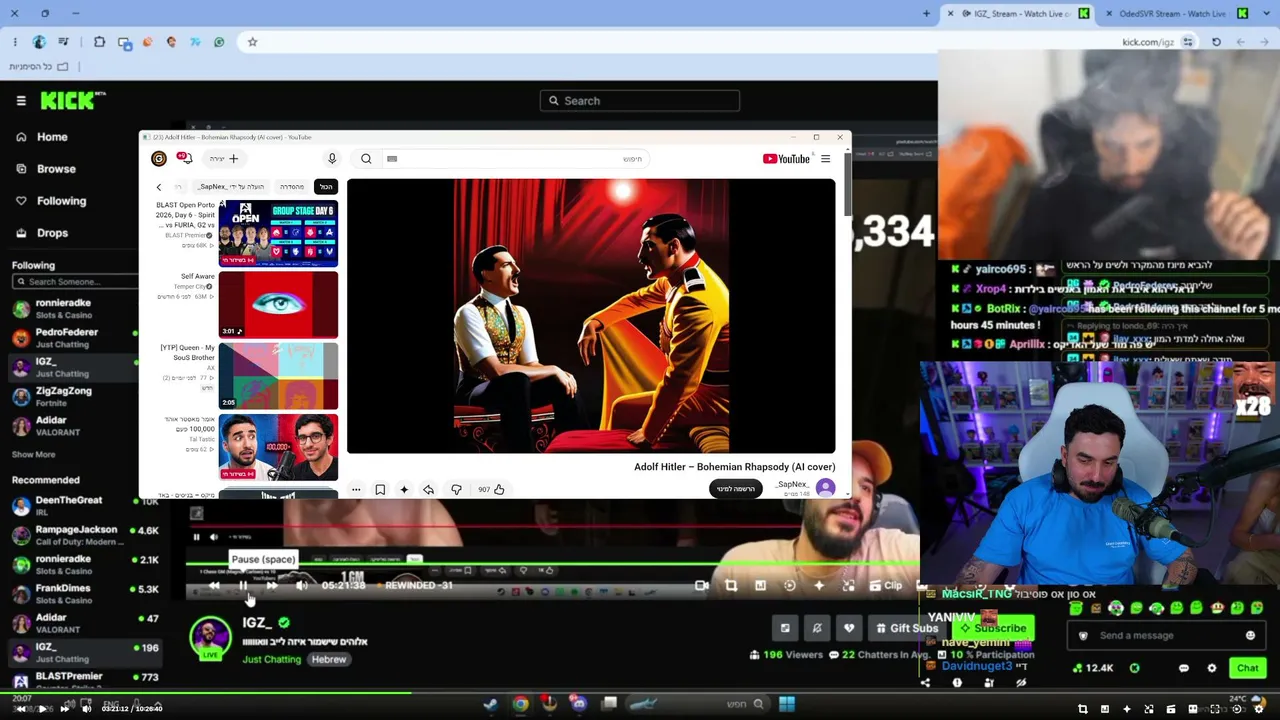
Task: Click the sparkle Ask icon under video
Action: click(x=404, y=489)
